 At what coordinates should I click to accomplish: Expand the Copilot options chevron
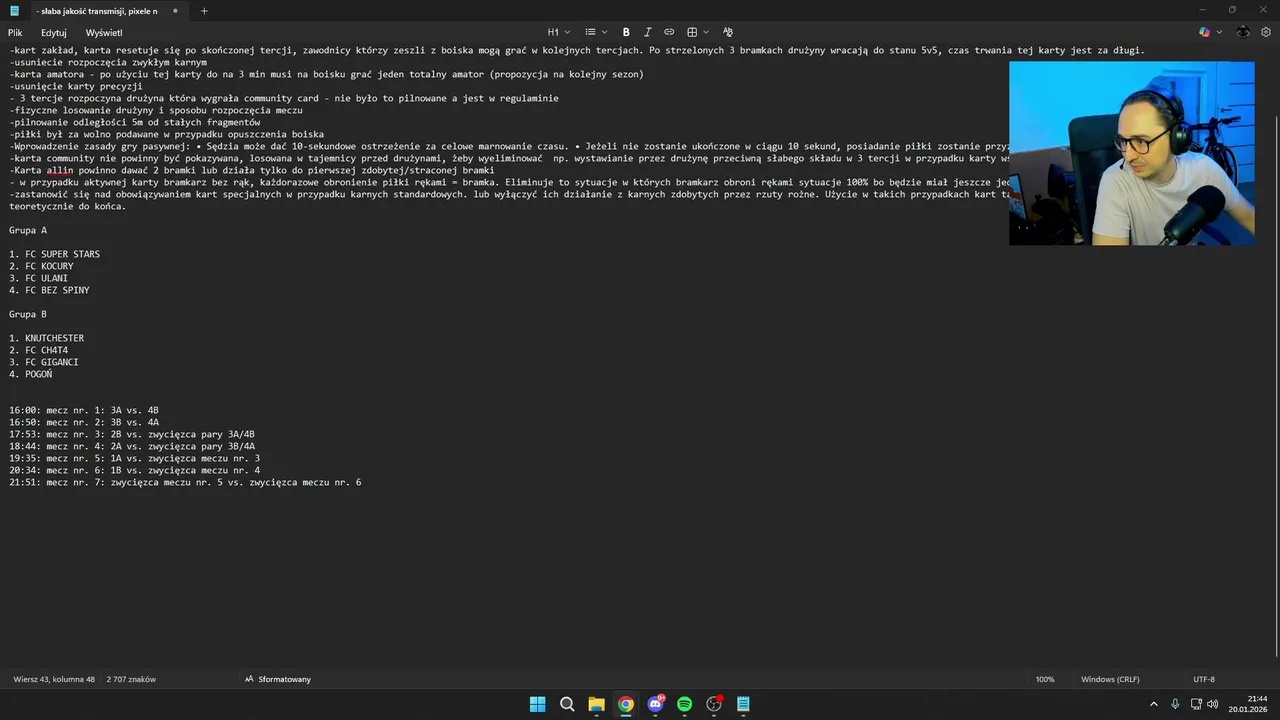click(1219, 32)
